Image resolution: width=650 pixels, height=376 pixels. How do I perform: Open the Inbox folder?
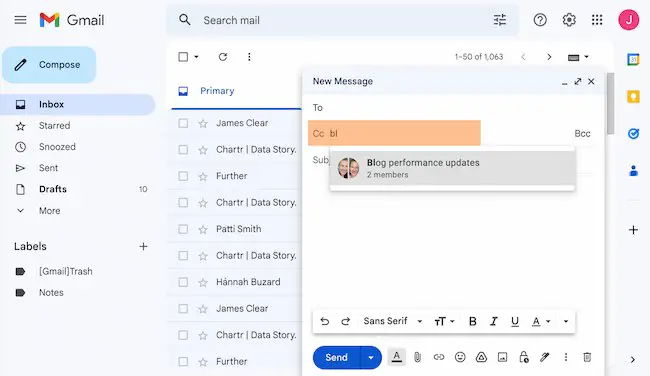coord(78,104)
